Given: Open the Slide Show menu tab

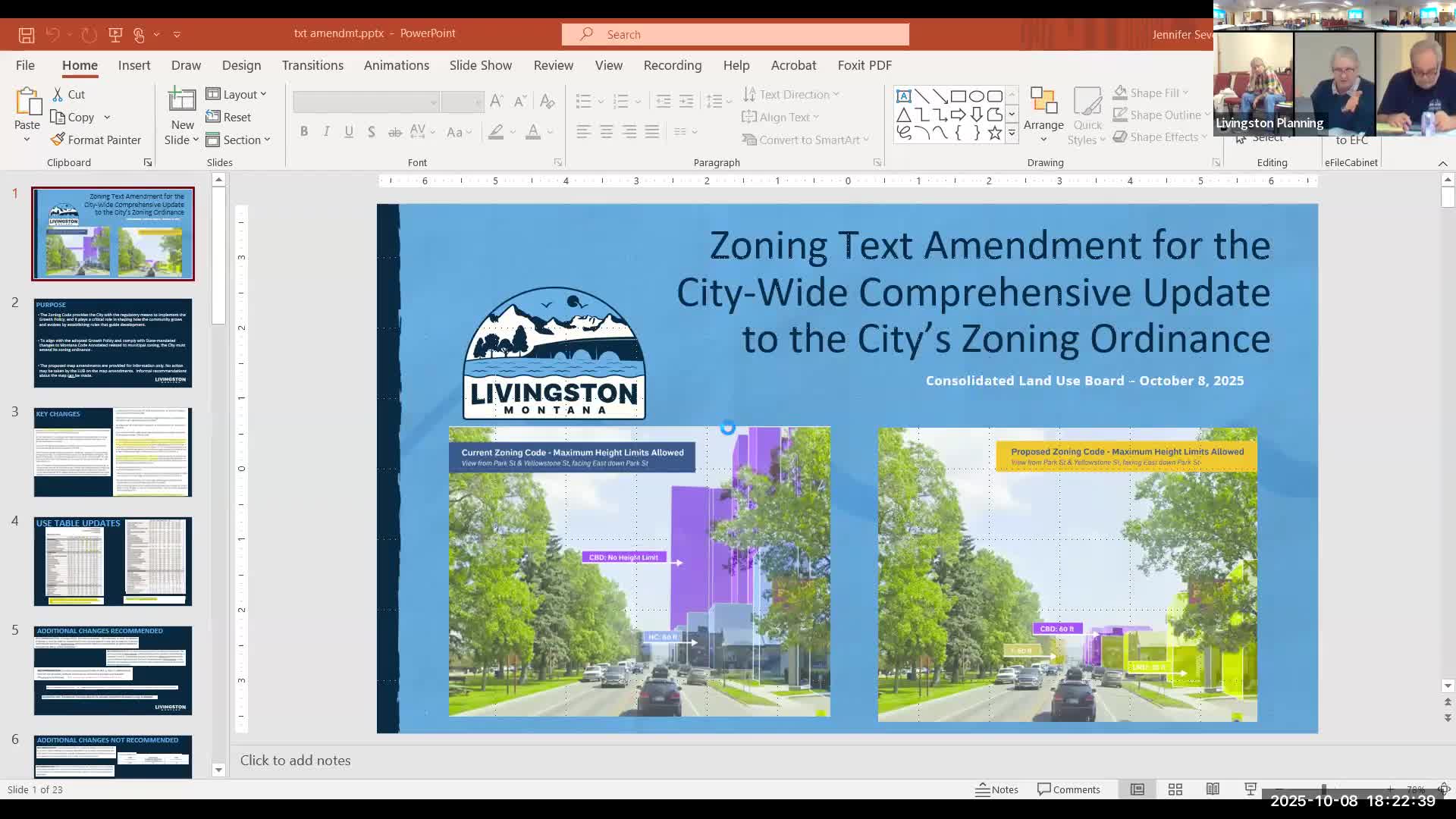Looking at the screenshot, I should [480, 65].
